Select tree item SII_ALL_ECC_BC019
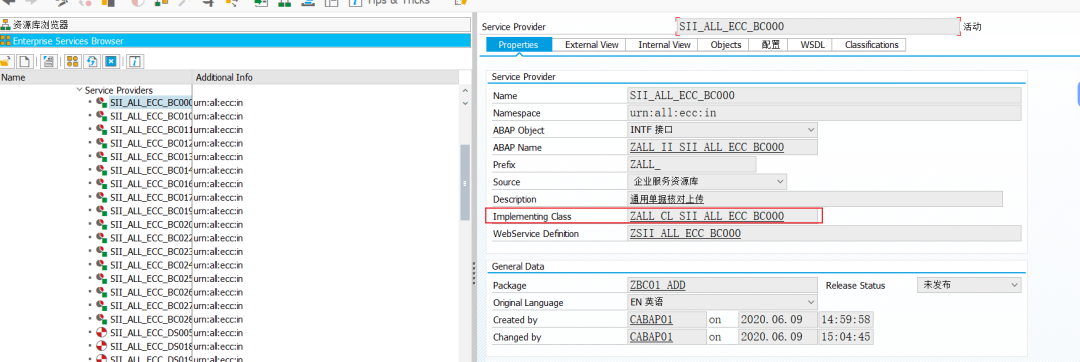 tap(151, 211)
